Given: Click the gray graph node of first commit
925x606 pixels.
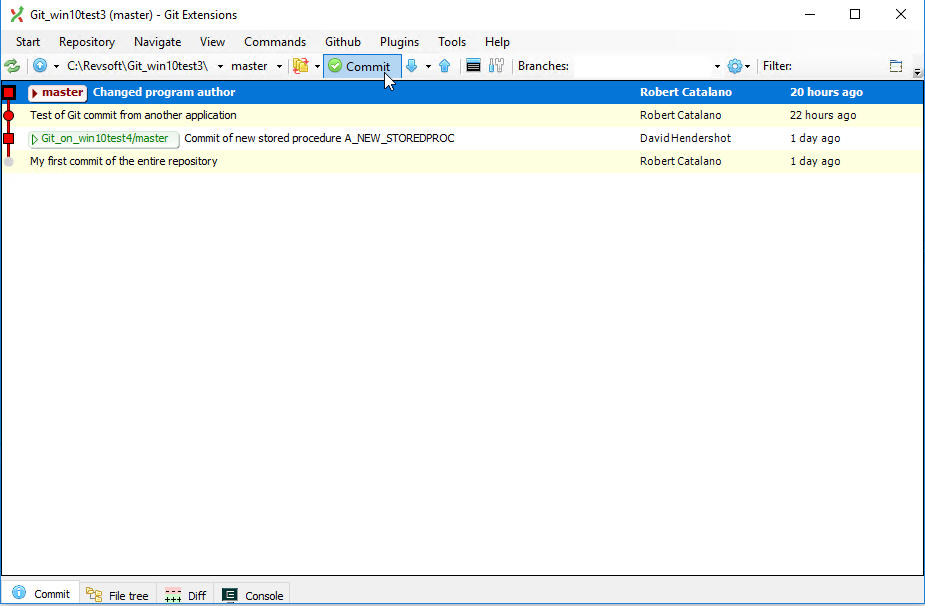Looking at the screenshot, I should point(8,161).
